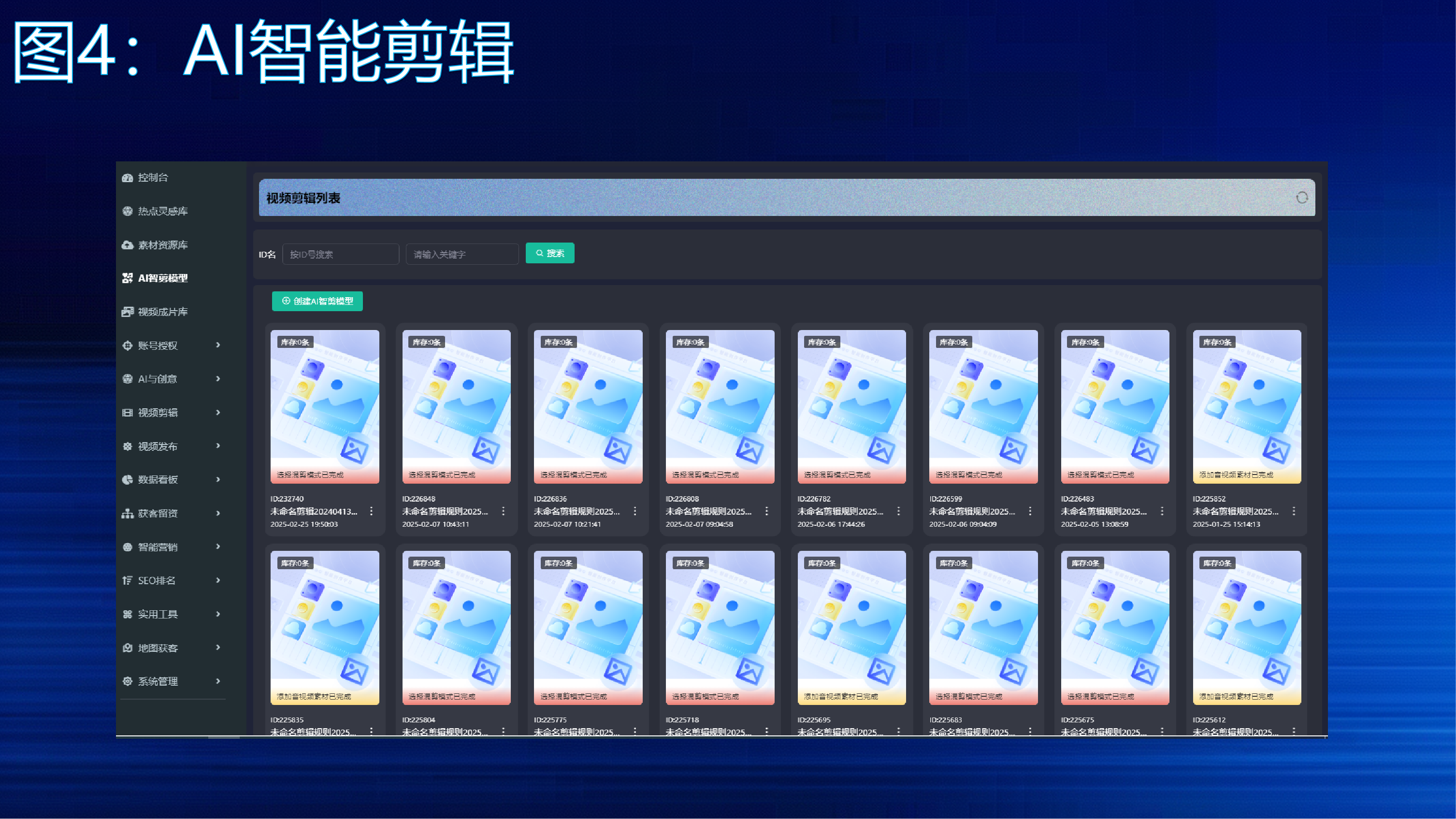Viewport: 1456px width, 819px height.
Task: Click the 地图获客 submenu chevron
Action: point(218,647)
